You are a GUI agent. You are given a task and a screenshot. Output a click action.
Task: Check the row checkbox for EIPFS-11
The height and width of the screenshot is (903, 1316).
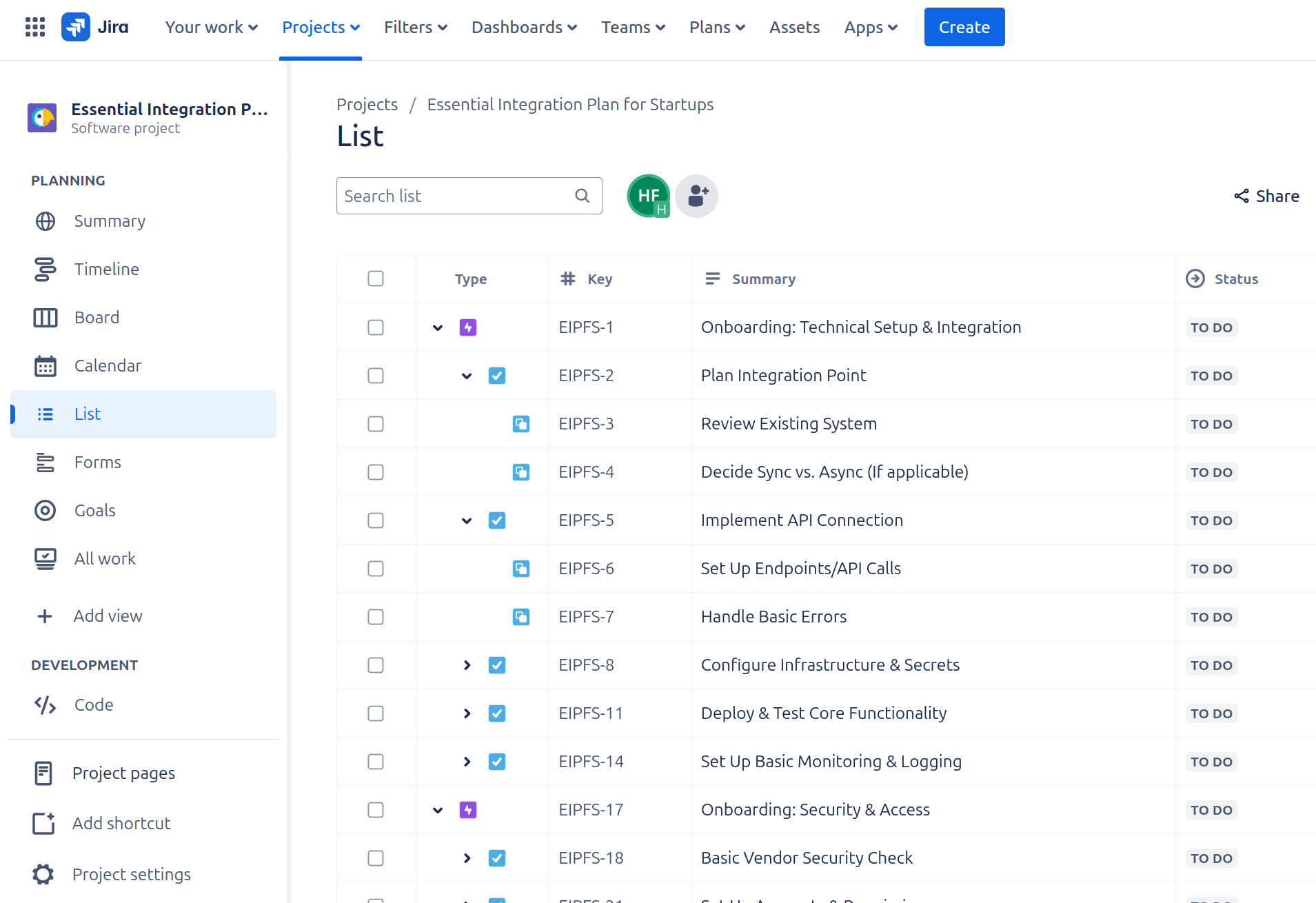[x=376, y=713]
